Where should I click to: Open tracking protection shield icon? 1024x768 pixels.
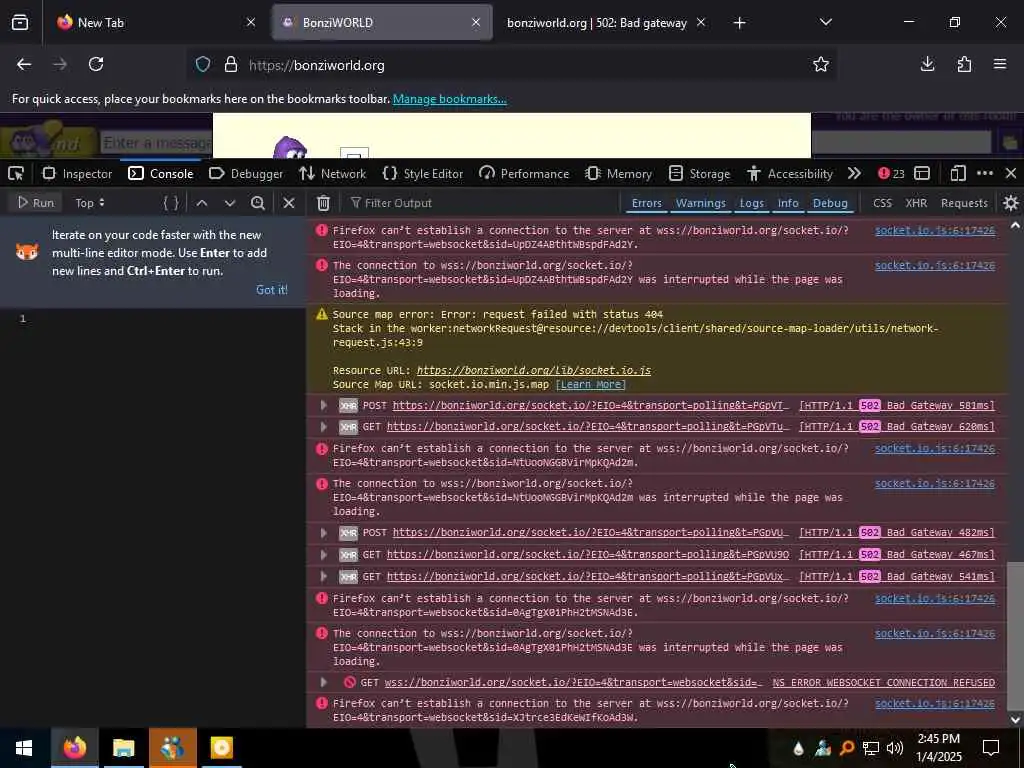(203, 65)
